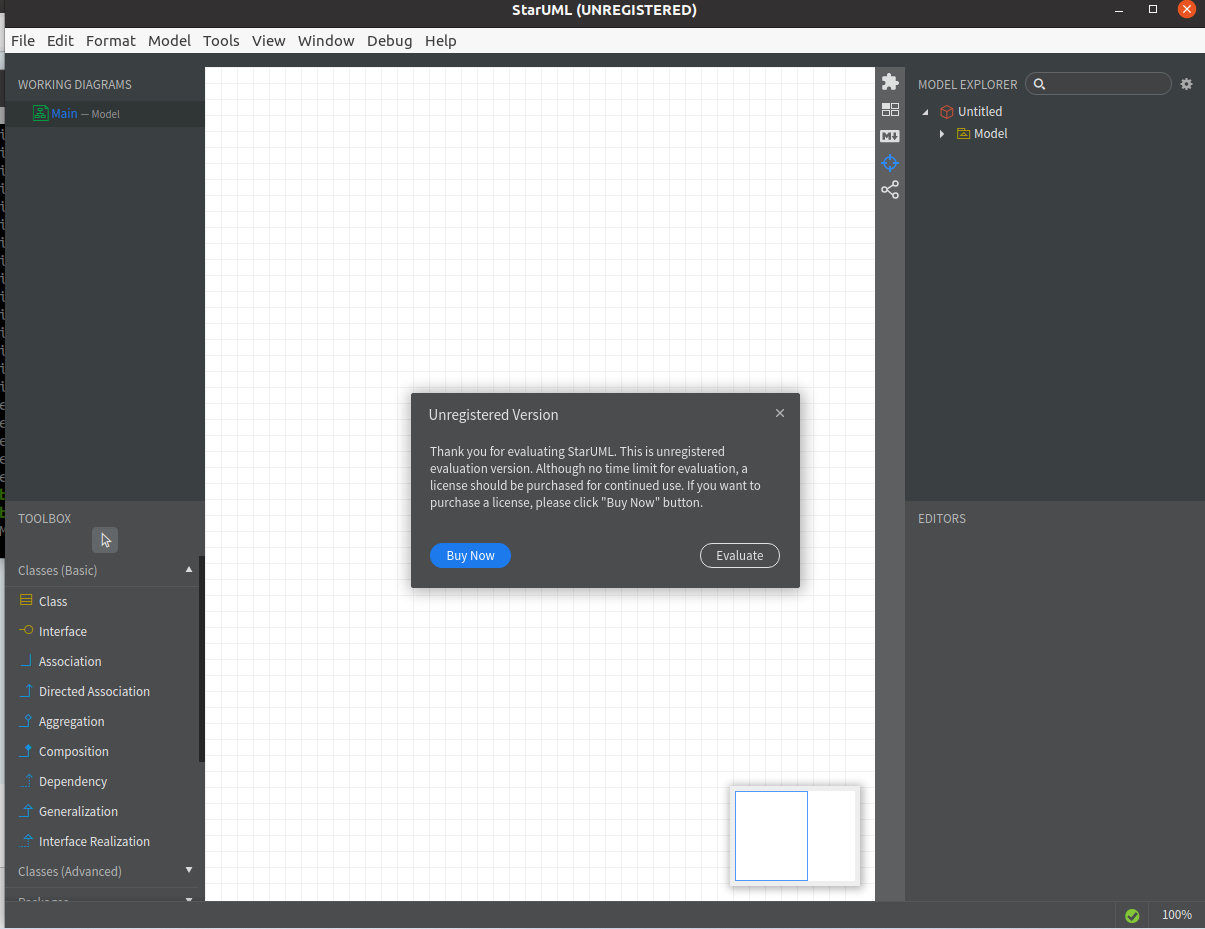
Task: Open the Format menu
Action: [110, 41]
